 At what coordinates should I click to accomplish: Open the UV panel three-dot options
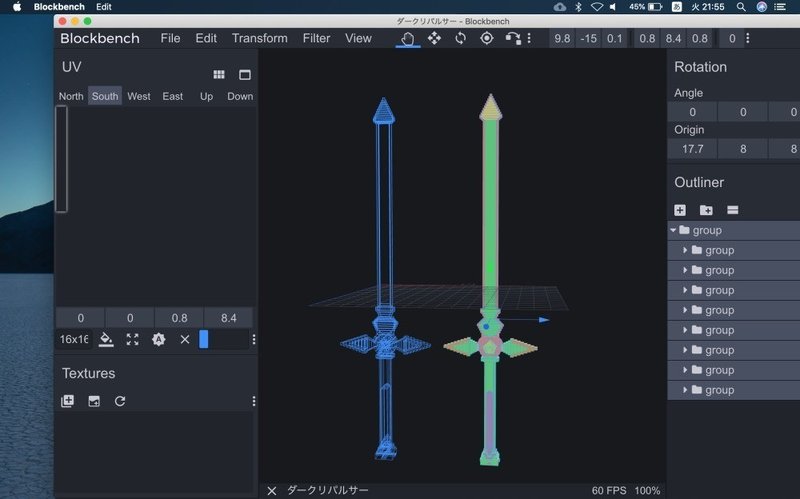(x=254, y=339)
